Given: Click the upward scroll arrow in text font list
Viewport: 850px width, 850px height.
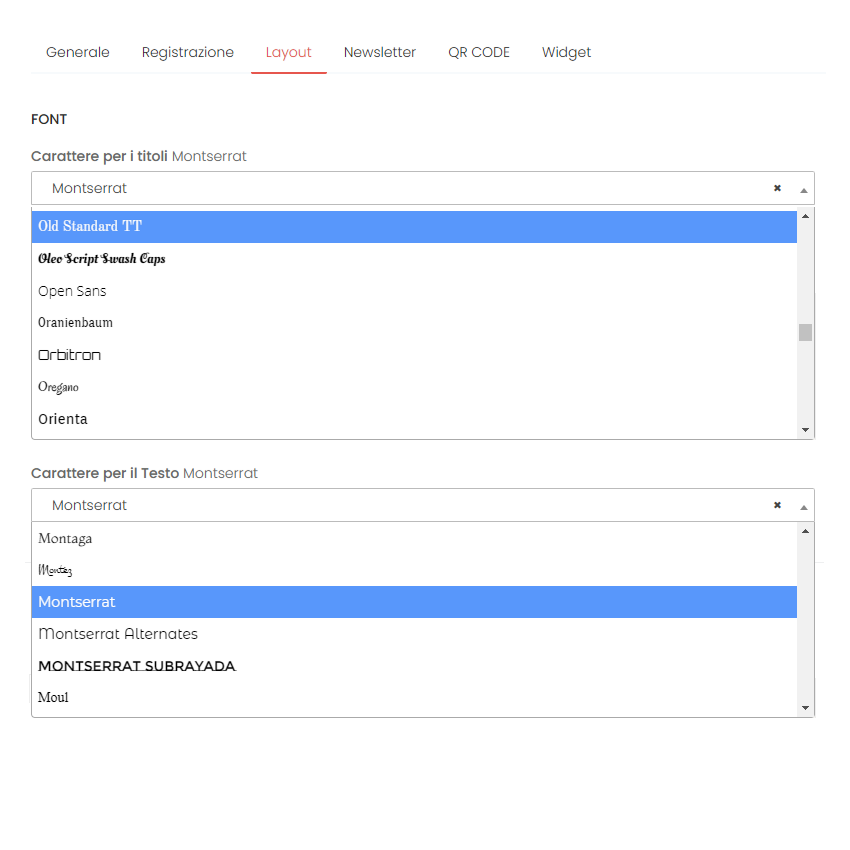Looking at the screenshot, I should [805, 531].
